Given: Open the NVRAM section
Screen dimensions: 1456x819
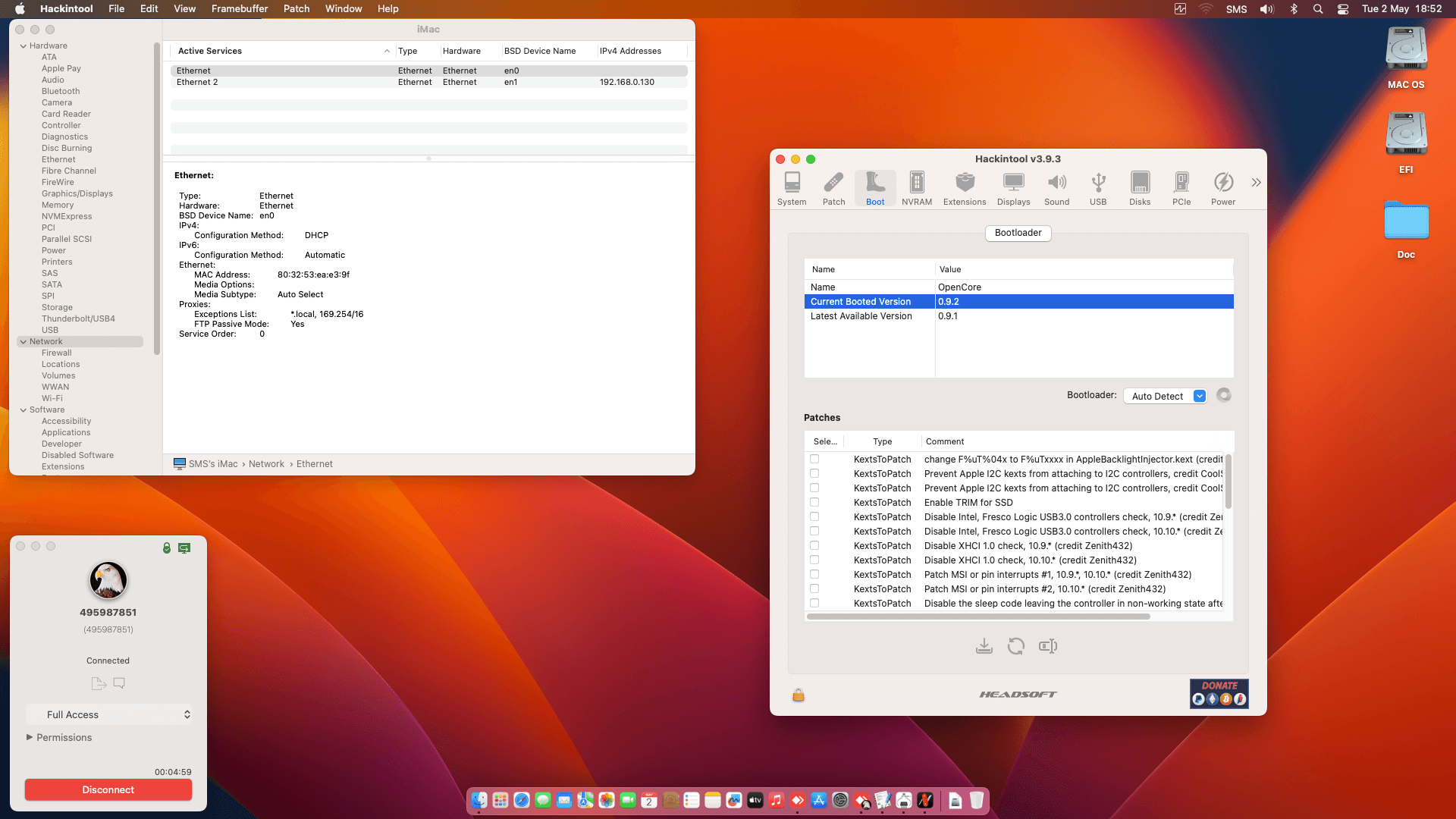Looking at the screenshot, I should click(917, 188).
